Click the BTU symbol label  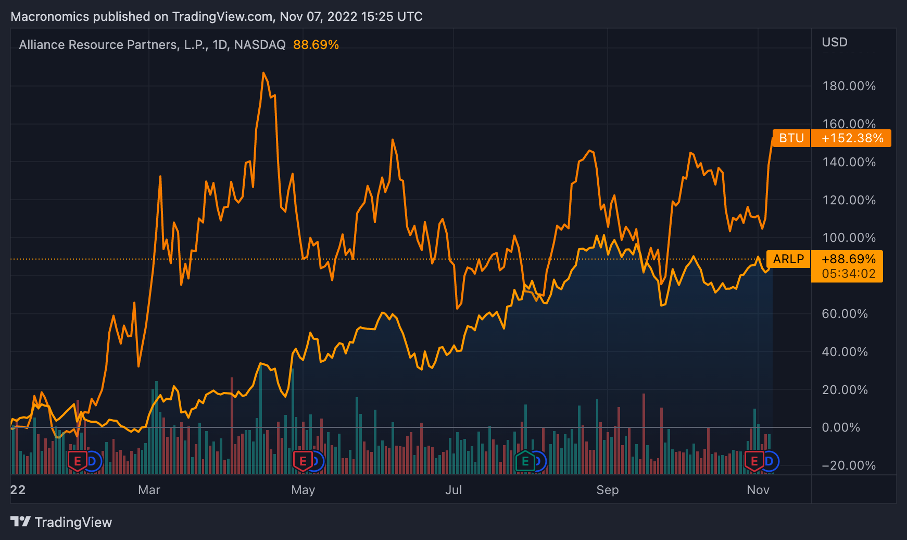click(x=791, y=138)
